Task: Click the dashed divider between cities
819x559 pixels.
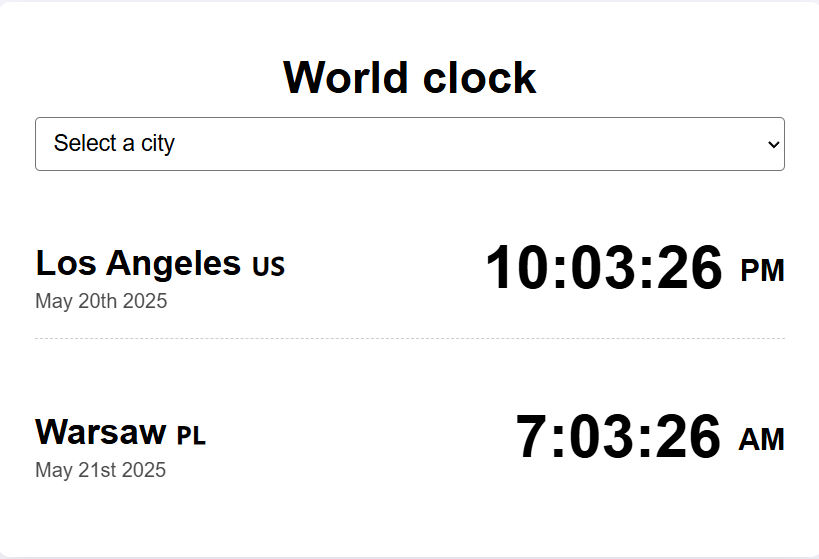Action: point(410,339)
